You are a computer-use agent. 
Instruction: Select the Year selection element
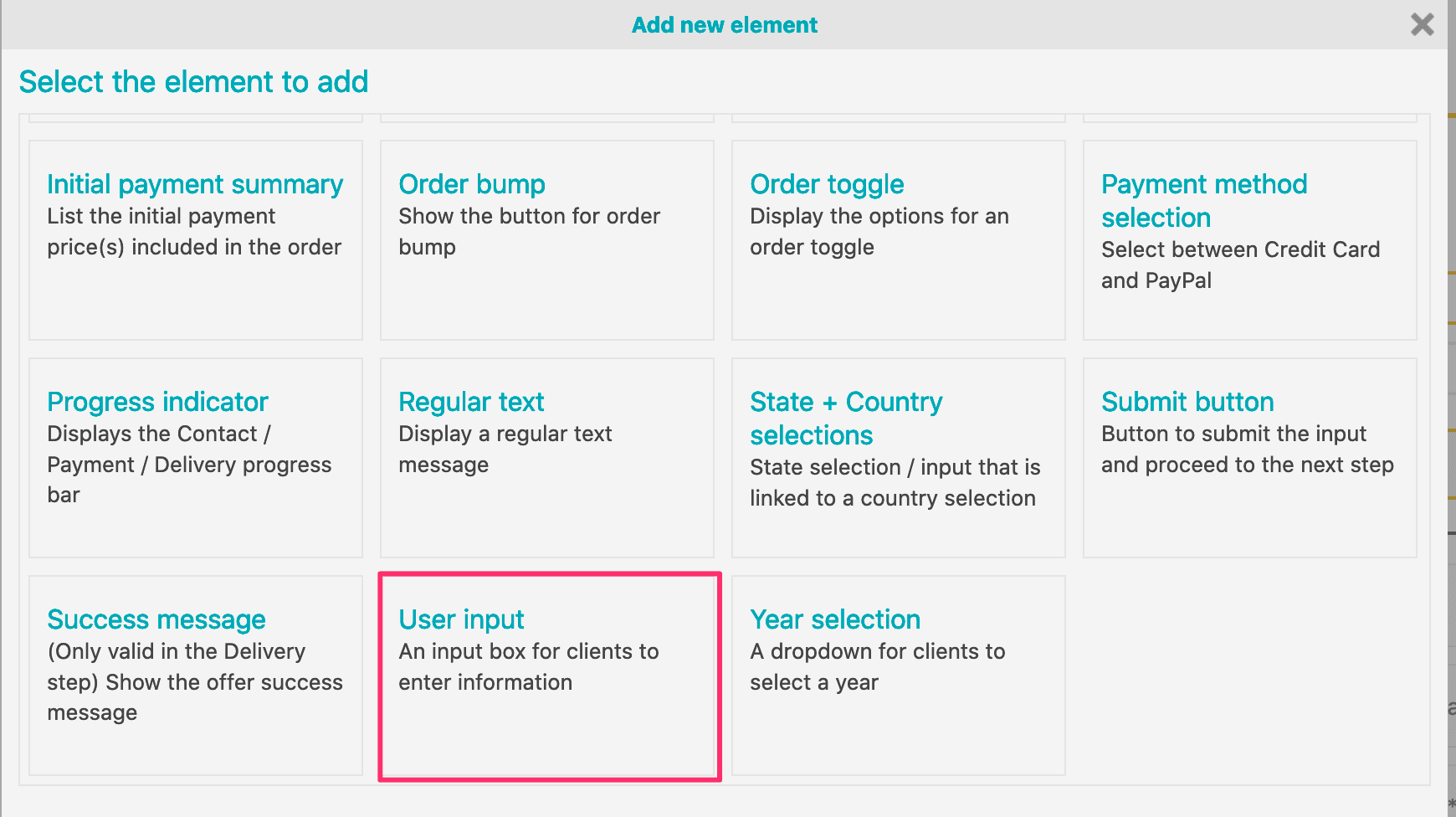(897, 676)
